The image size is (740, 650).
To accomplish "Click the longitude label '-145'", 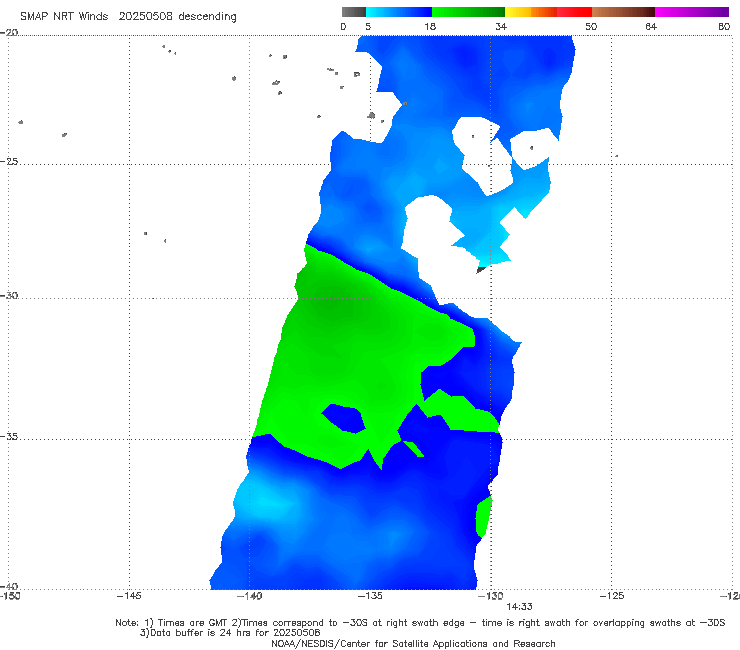I will 129,596.
